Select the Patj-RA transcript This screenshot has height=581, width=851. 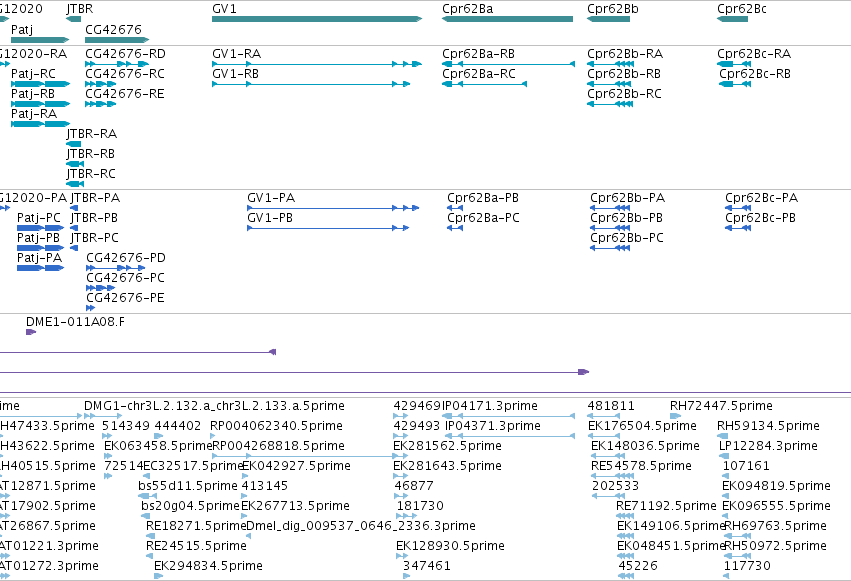tap(41, 124)
